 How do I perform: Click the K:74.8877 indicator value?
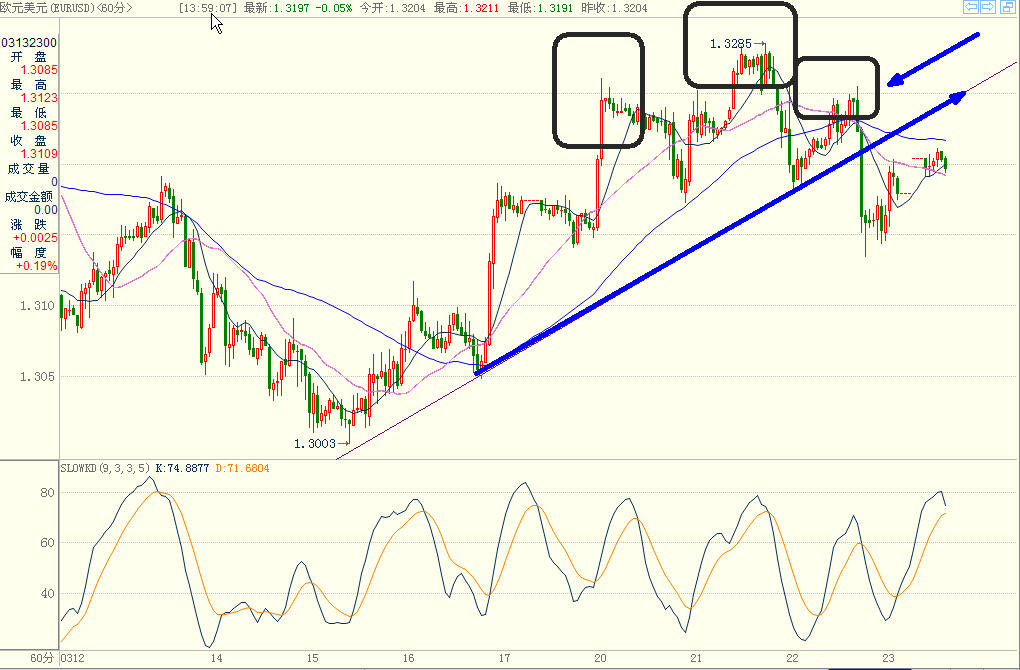[182, 468]
